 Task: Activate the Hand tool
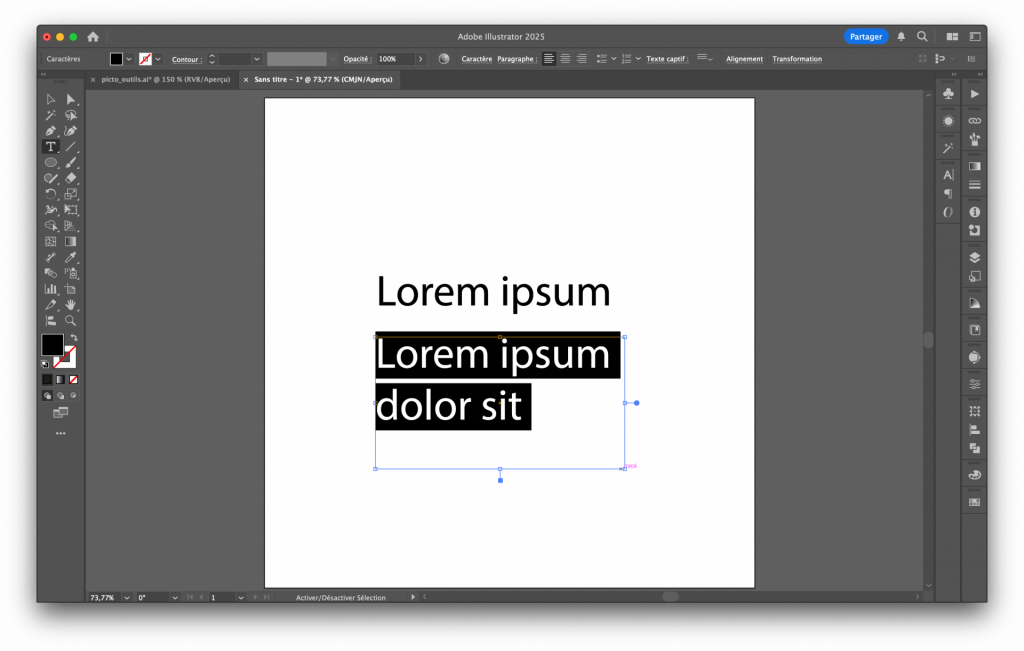[71, 304]
